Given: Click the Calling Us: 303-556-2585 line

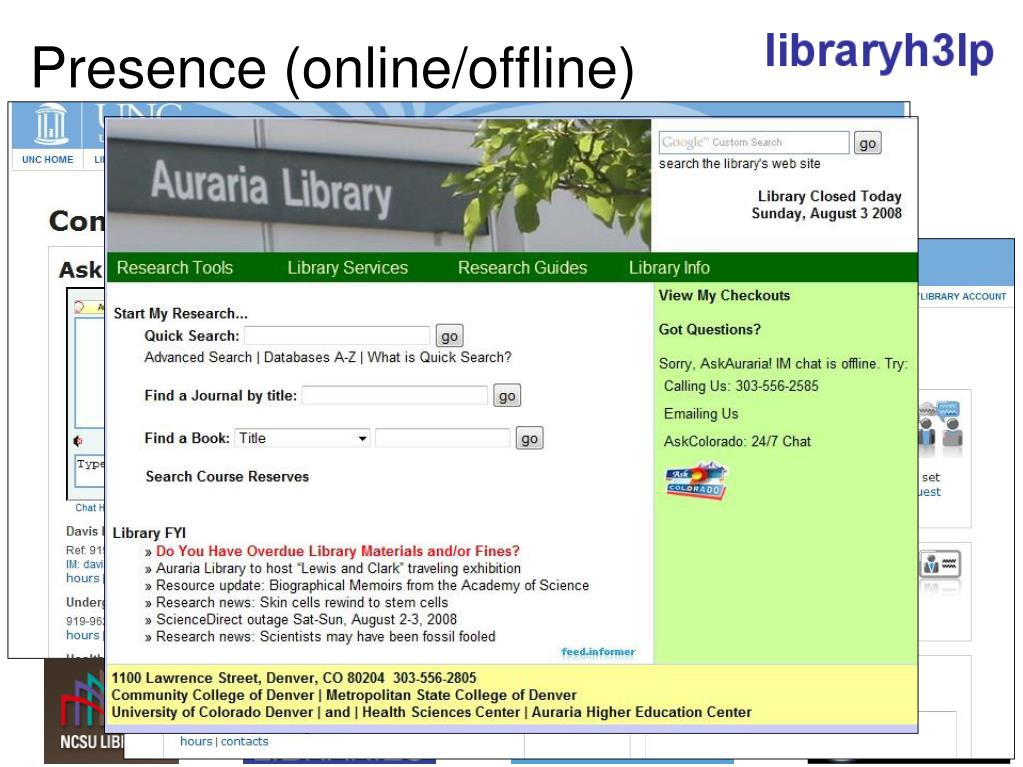Looking at the screenshot, I should pos(741,386).
